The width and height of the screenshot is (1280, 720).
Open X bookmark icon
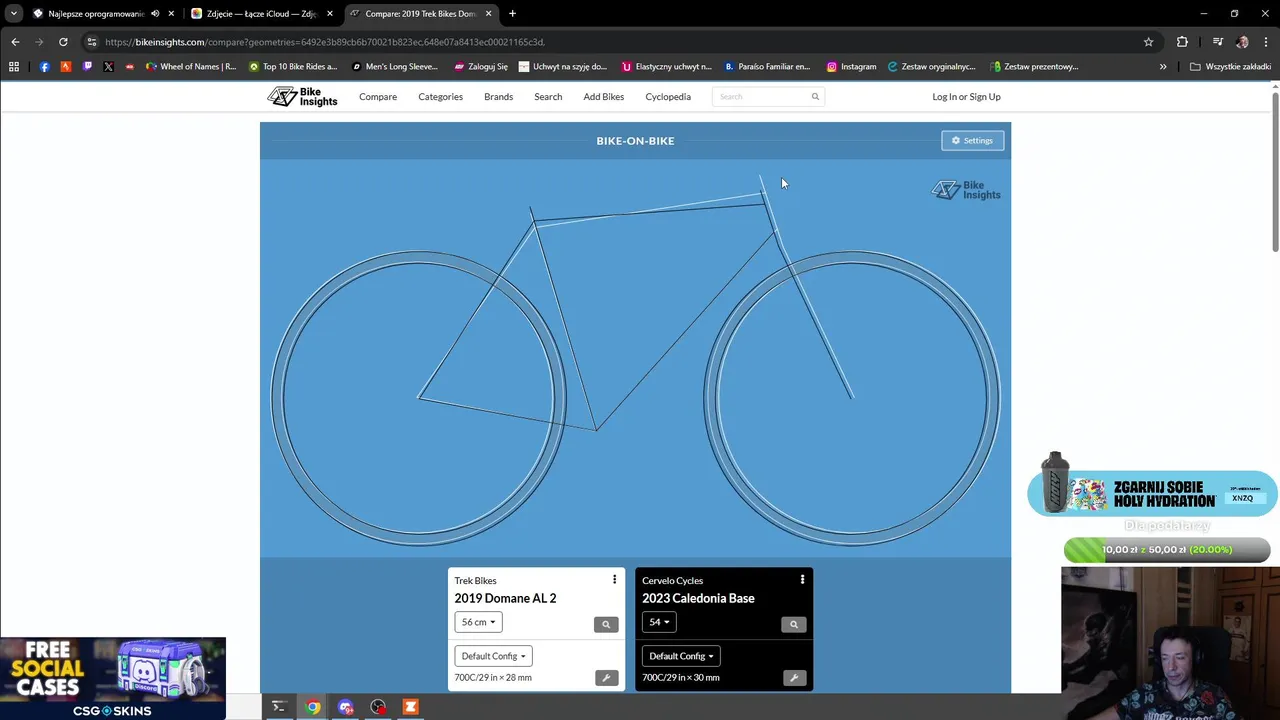(x=108, y=67)
